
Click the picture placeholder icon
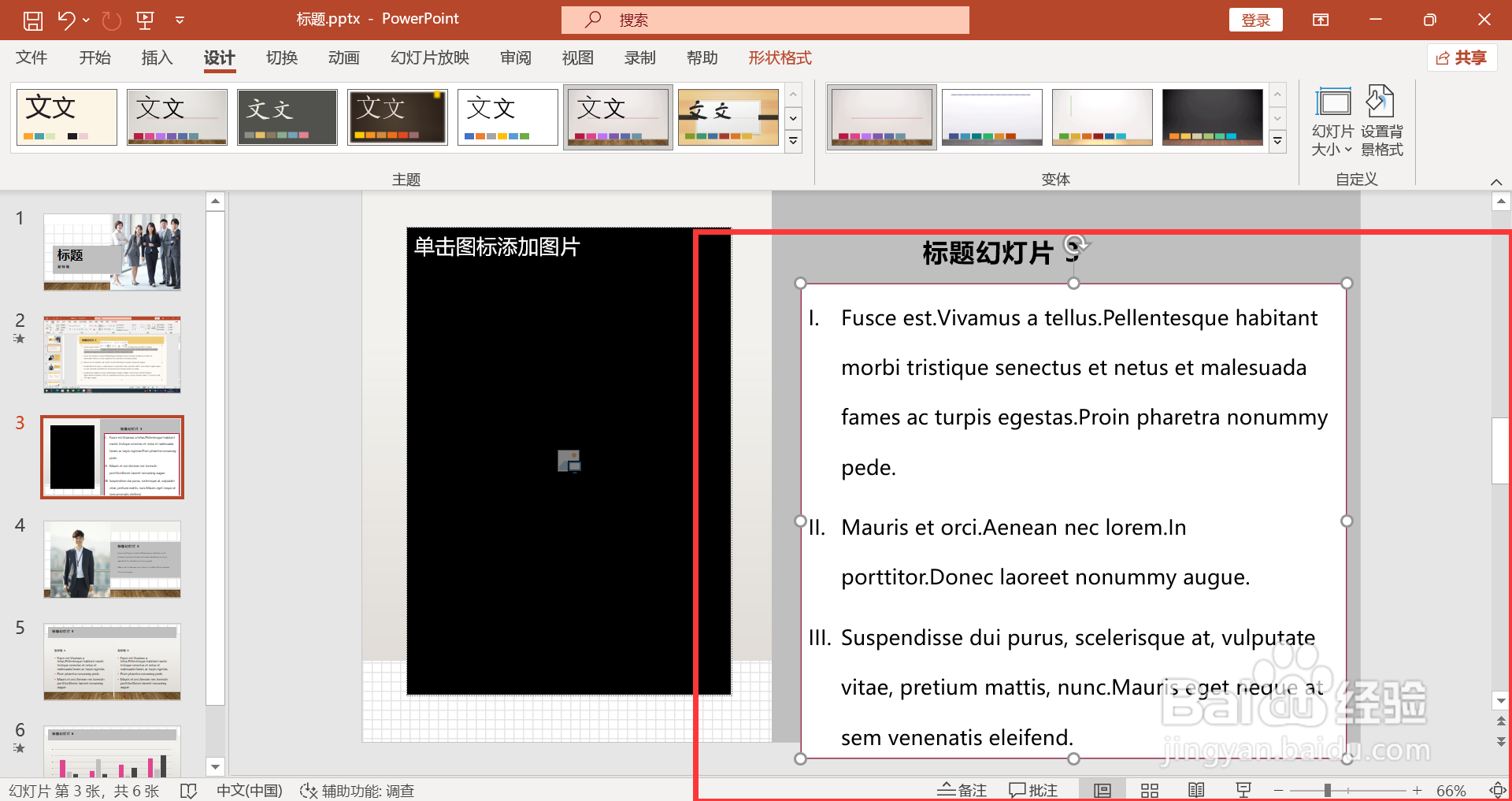click(x=569, y=461)
